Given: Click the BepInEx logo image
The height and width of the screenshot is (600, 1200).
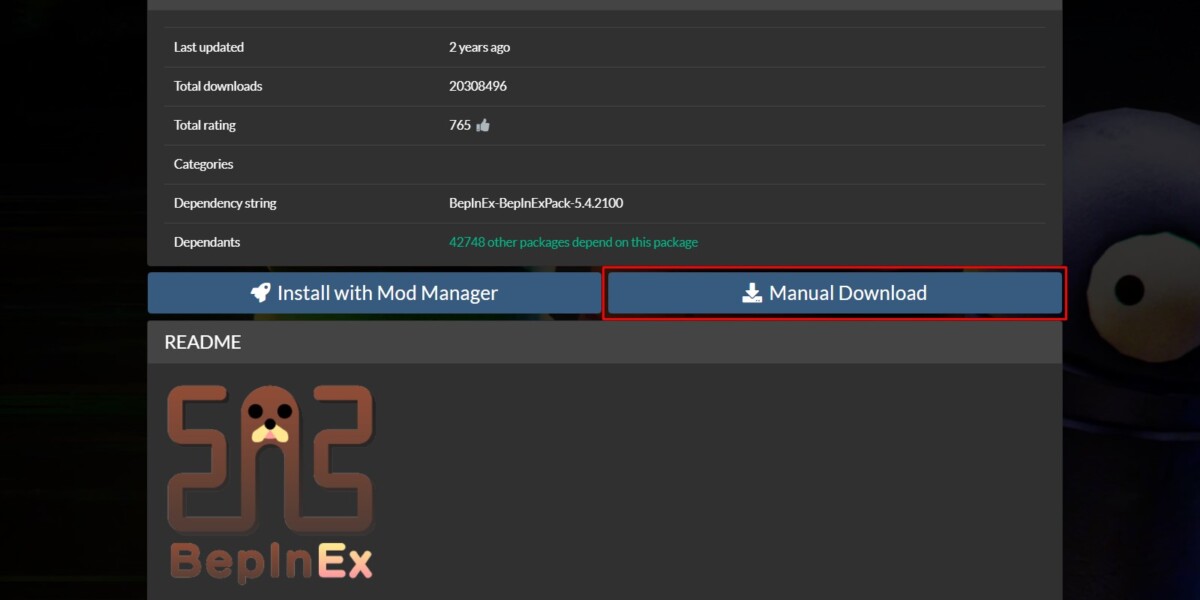Looking at the screenshot, I should point(270,483).
